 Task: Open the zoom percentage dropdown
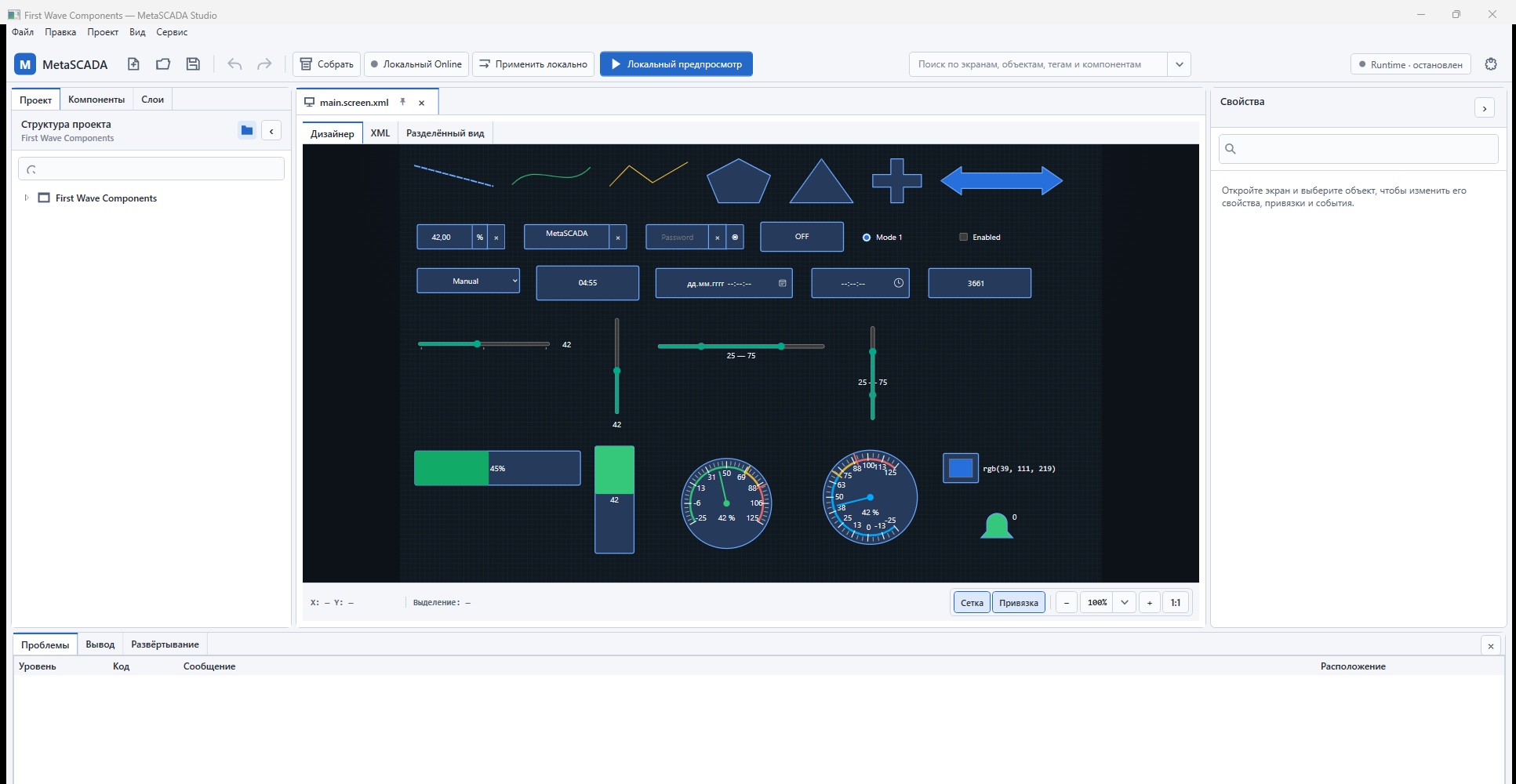click(1124, 602)
